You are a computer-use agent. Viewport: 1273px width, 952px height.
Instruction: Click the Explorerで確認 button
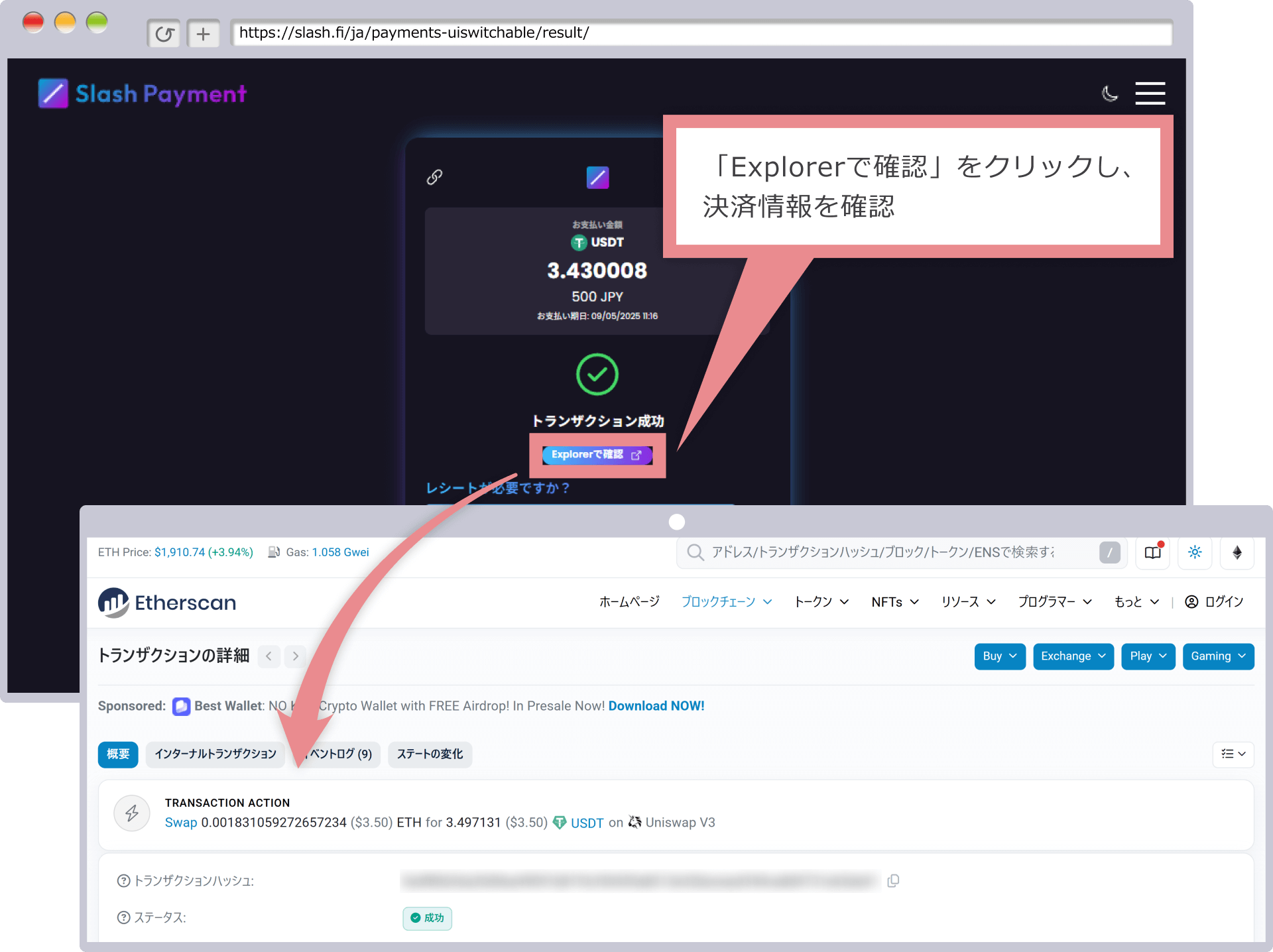[597, 455]
